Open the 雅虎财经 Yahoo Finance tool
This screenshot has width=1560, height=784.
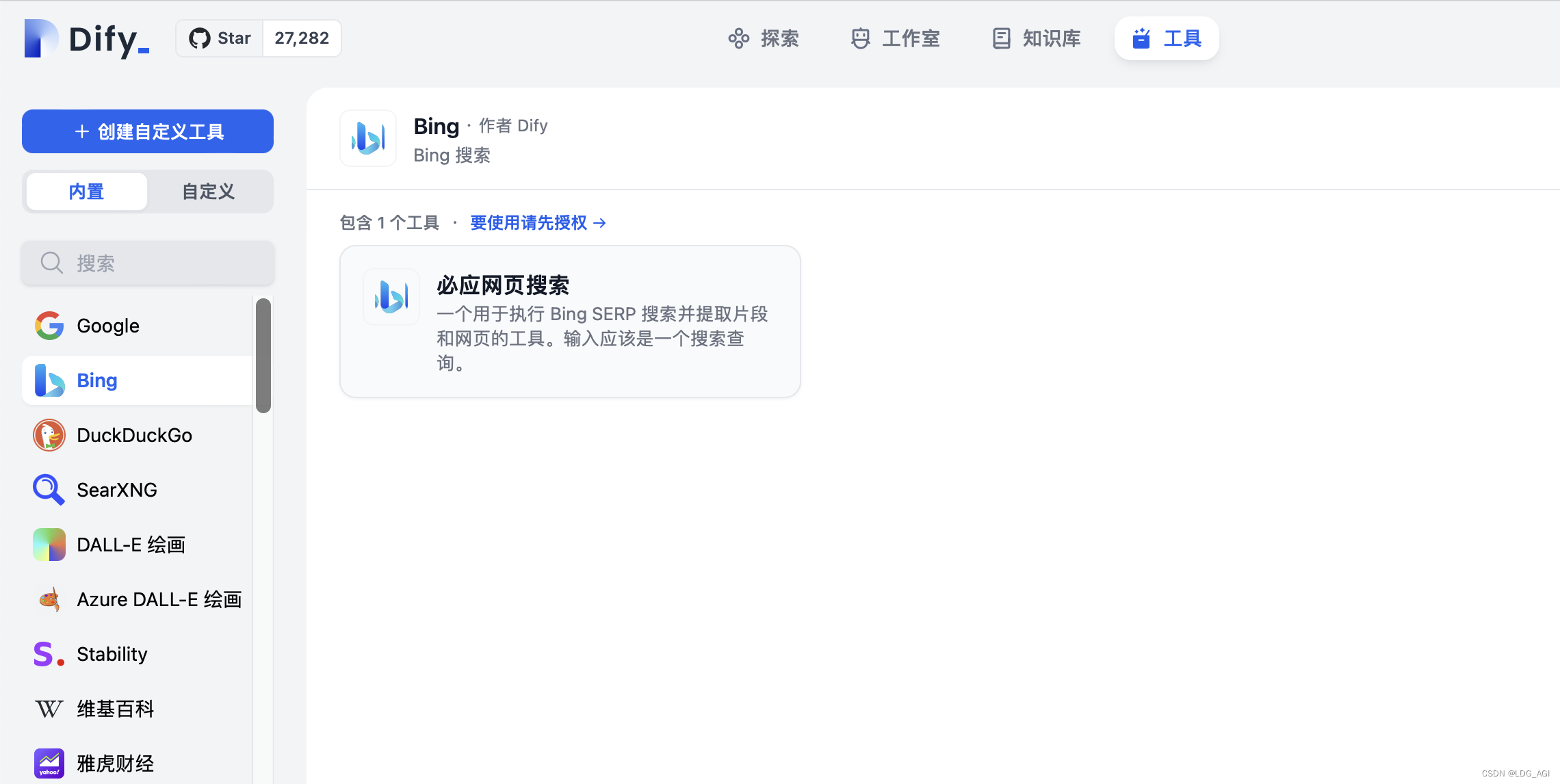point(114,763)
